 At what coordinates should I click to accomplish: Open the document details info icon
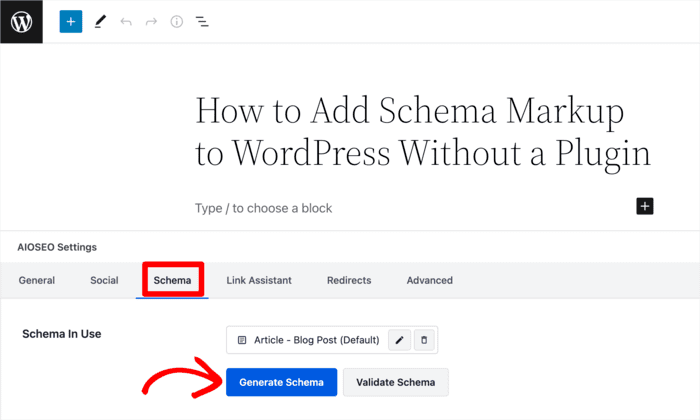[x=177, y=21]
